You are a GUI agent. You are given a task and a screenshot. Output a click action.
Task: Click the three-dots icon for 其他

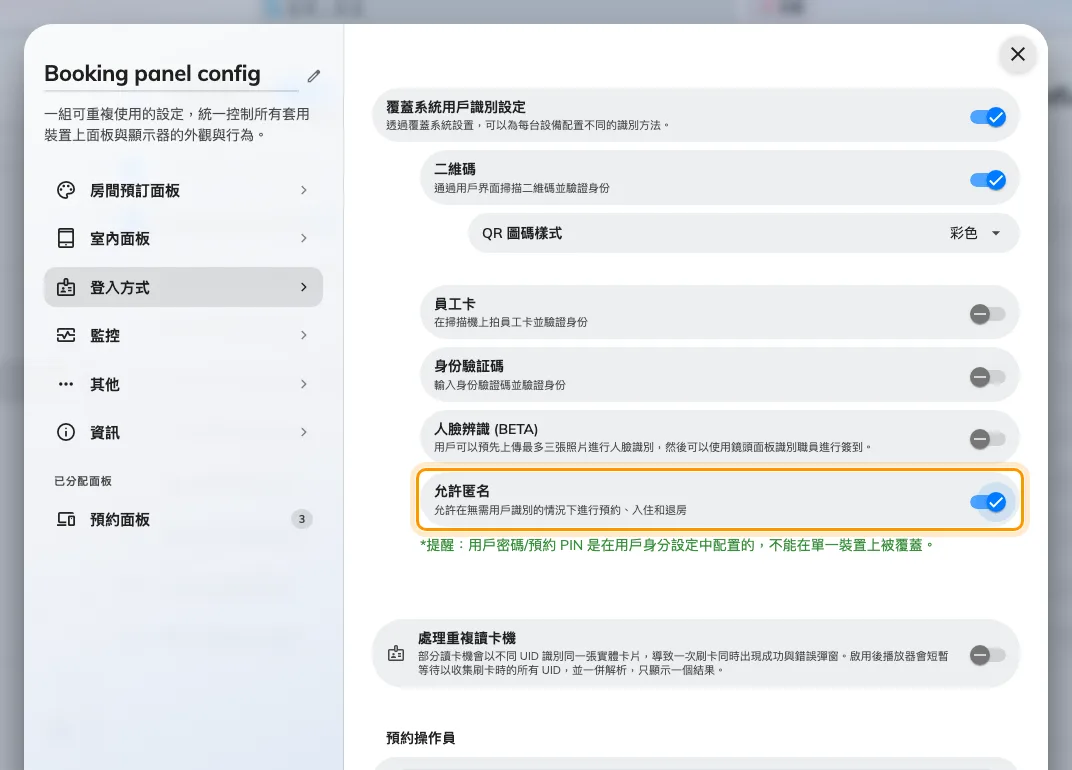pos(66,384)
